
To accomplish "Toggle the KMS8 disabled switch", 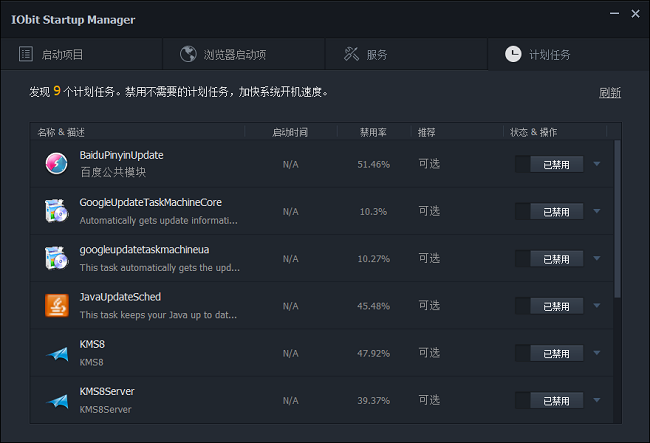I will [x=549, y=353].
